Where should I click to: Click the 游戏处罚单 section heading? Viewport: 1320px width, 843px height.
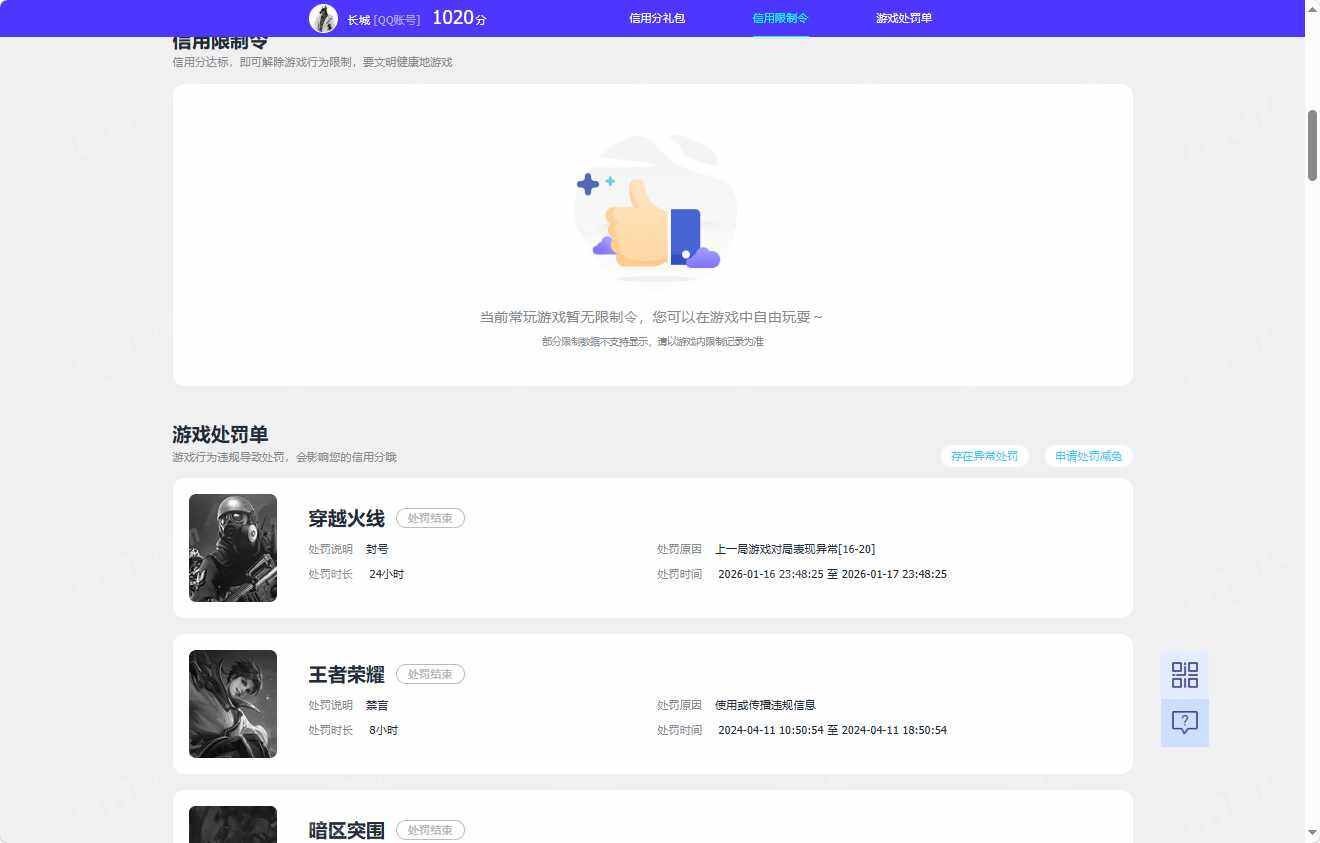tap(220, 434)
